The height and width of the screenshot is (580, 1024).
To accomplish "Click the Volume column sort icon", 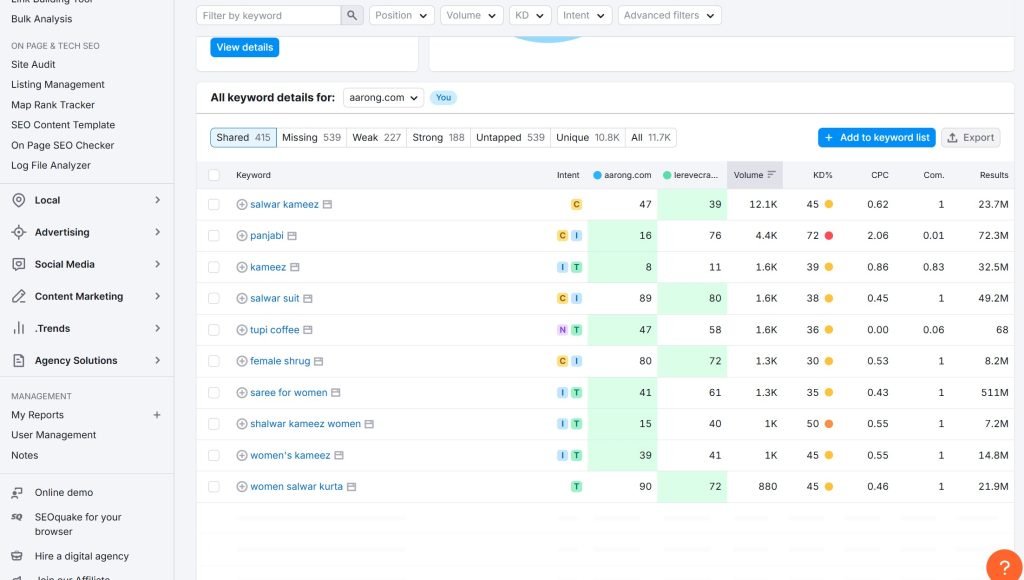I will click(x=771, y=175).
